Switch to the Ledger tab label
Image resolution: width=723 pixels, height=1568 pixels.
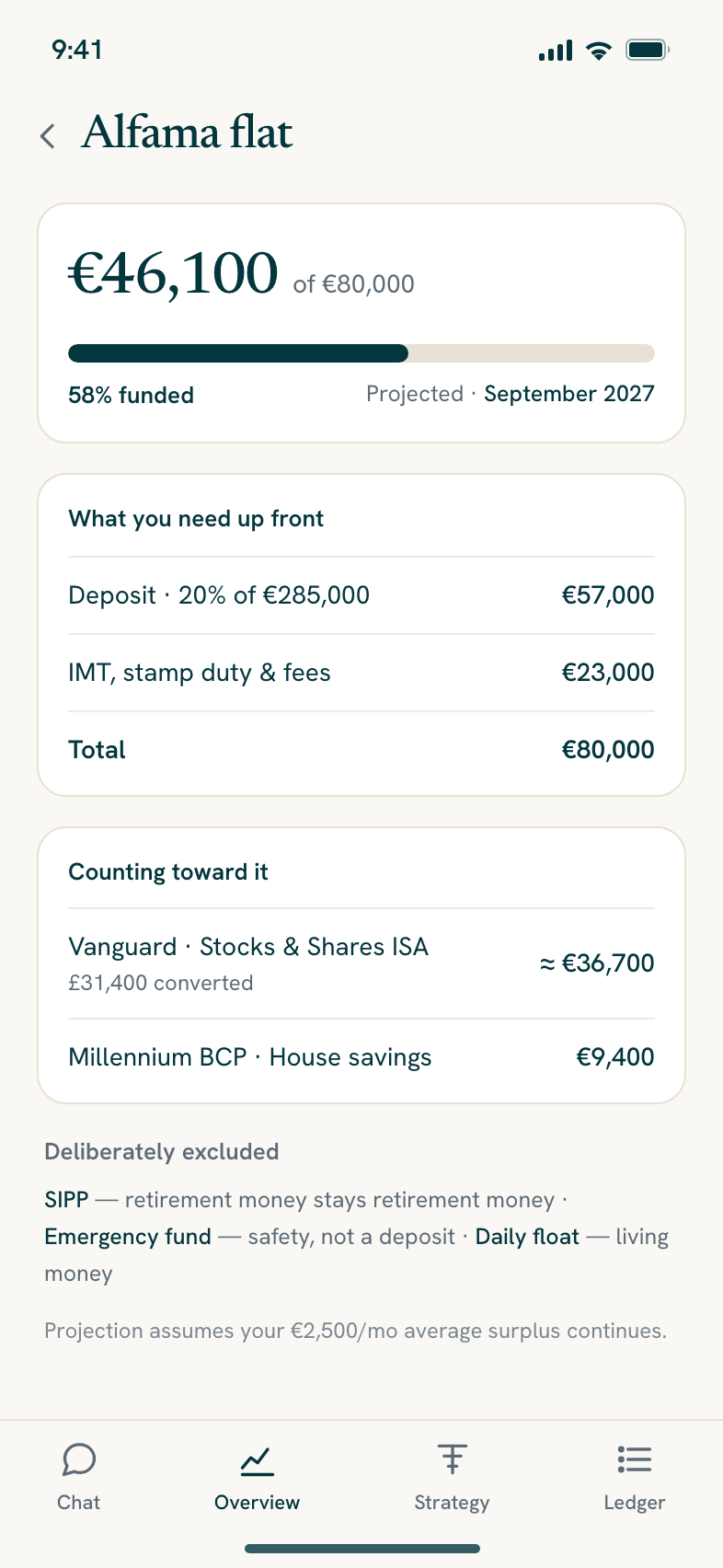[635, 1503]
